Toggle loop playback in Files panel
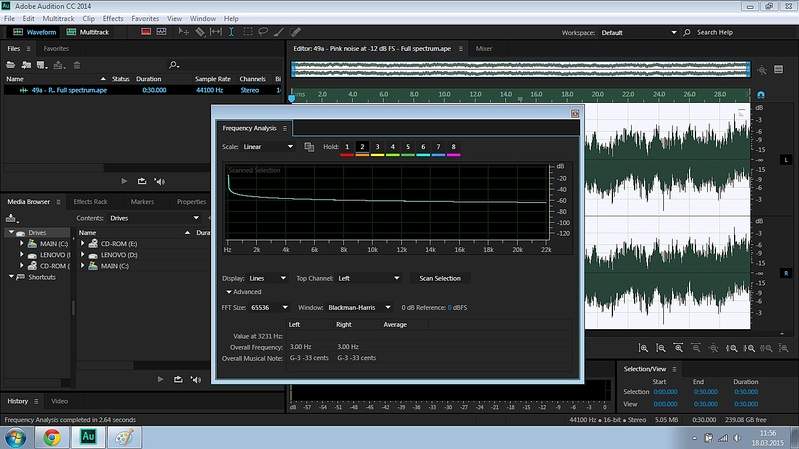Screen dimensions: 799x449 142,181
